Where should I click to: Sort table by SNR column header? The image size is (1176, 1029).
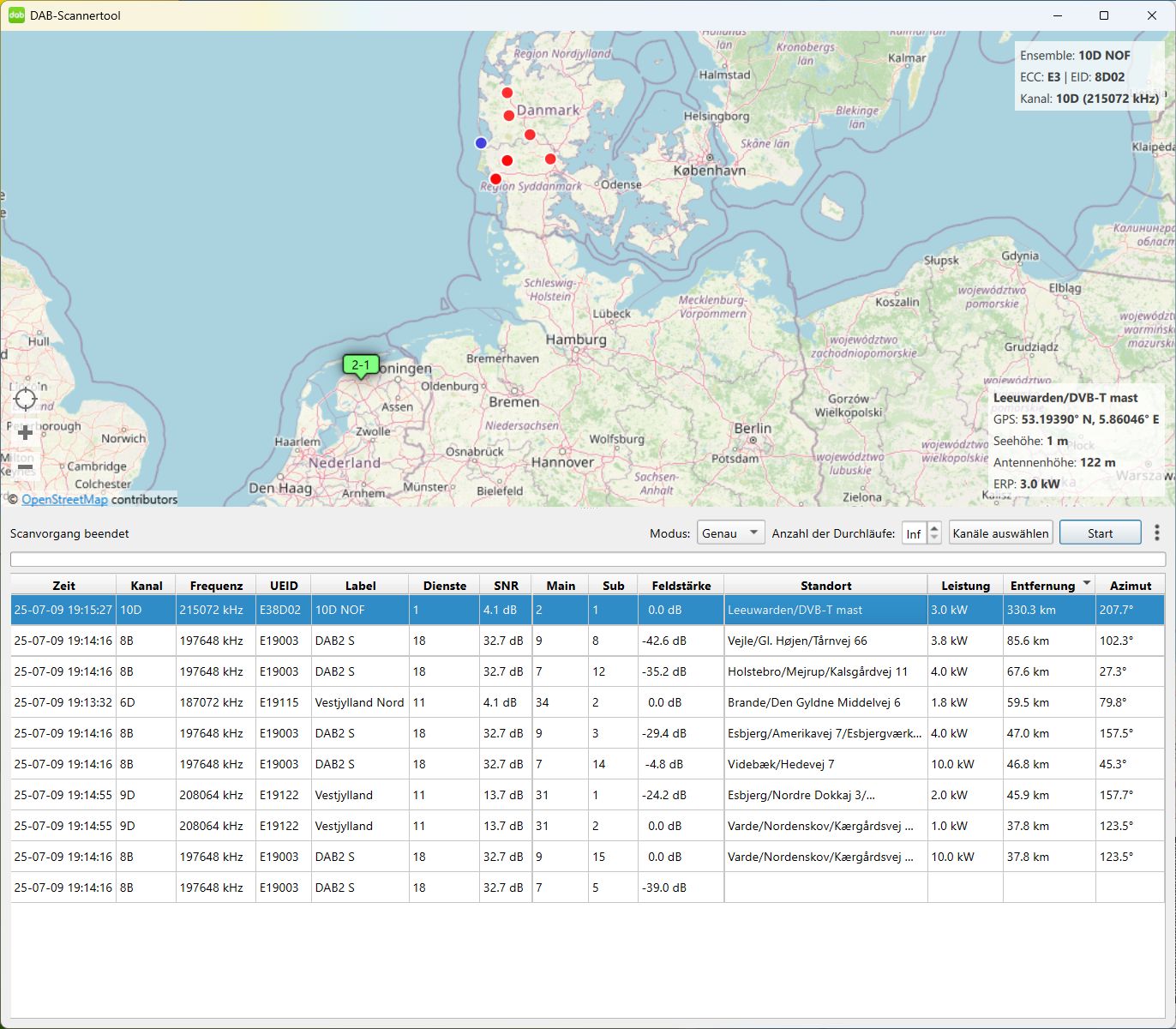506,586
